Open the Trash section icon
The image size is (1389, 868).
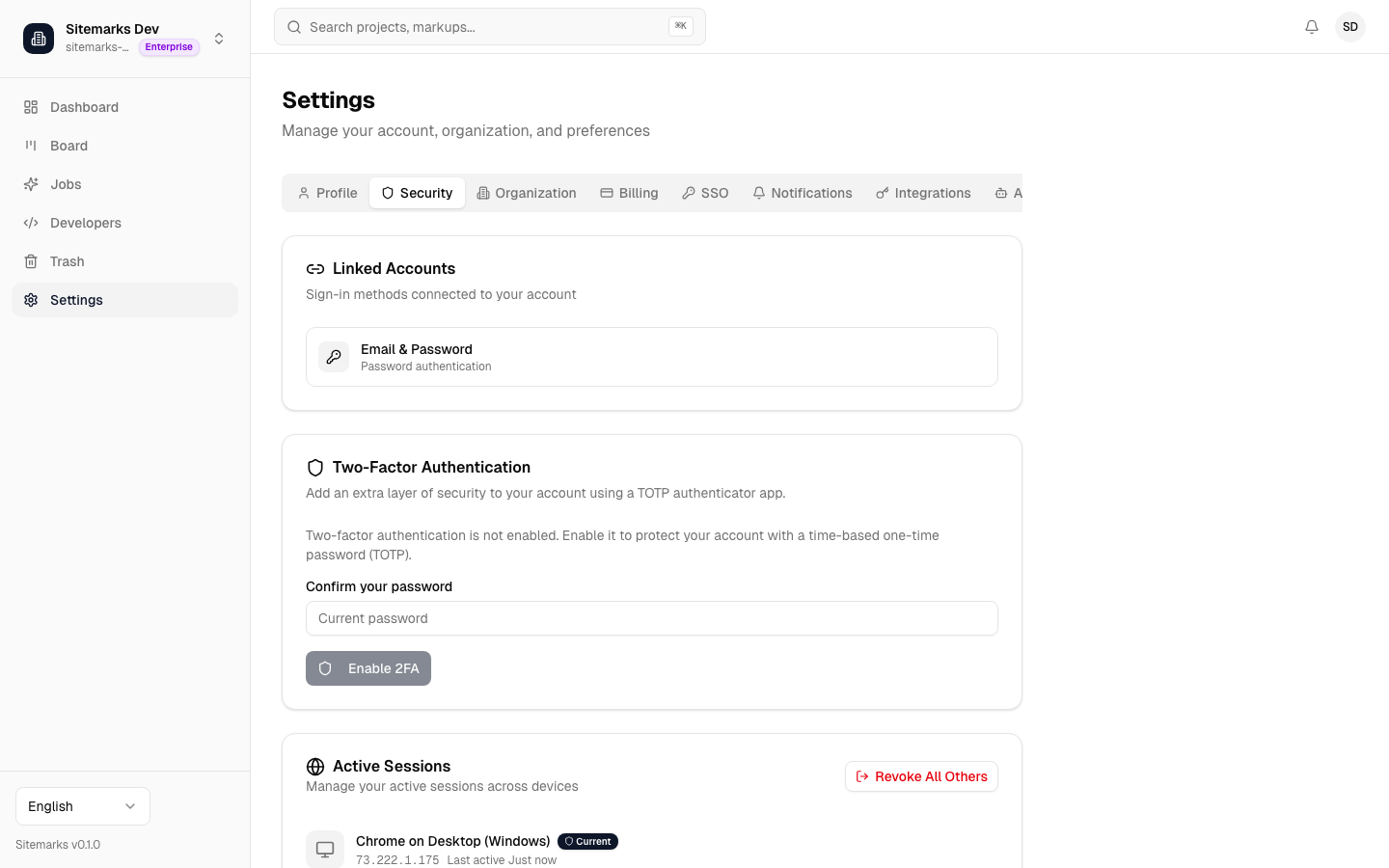[30, 261]
